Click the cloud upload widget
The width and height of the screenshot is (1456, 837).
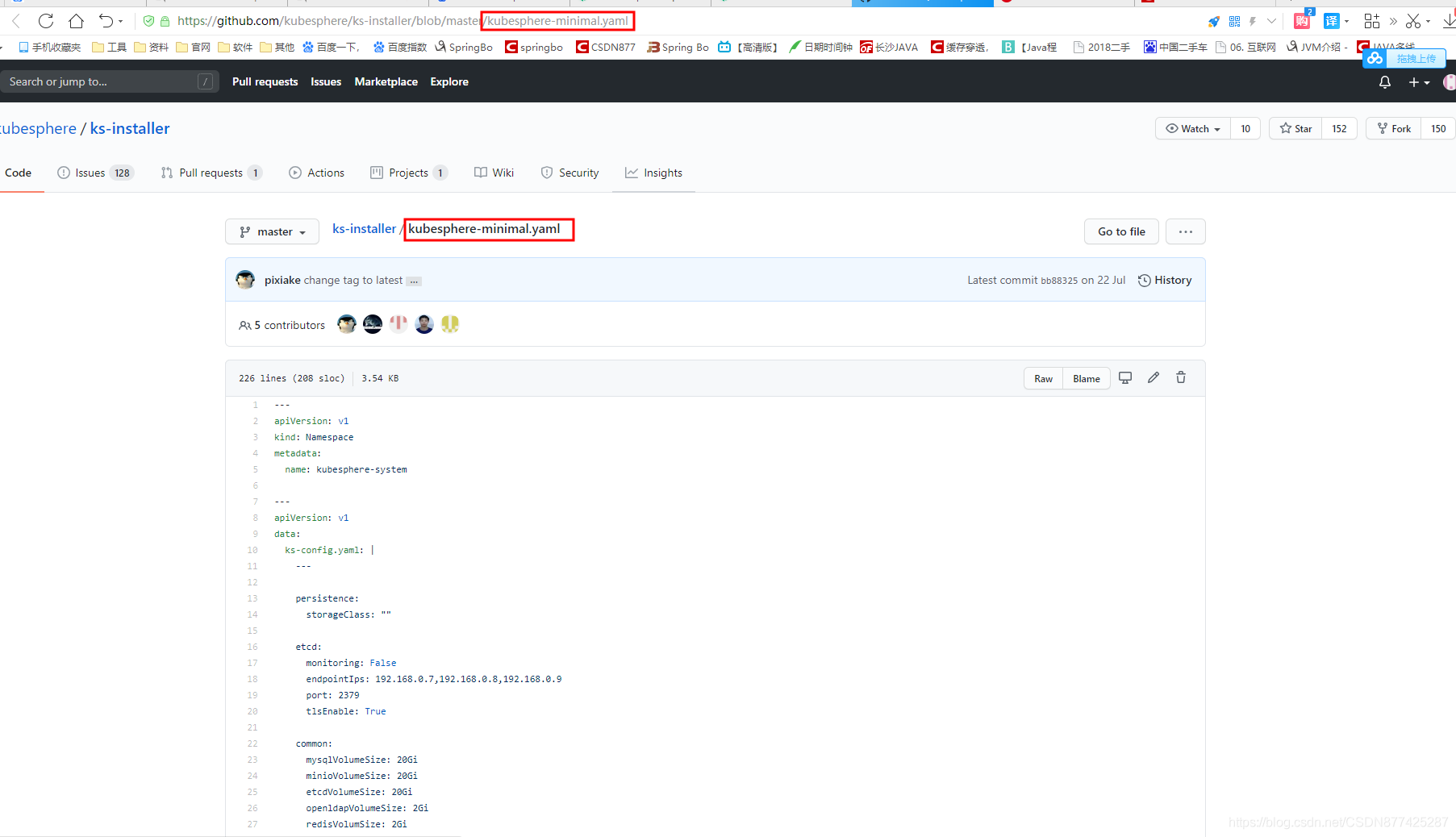pyautogui.click(x=1404, y=58)
